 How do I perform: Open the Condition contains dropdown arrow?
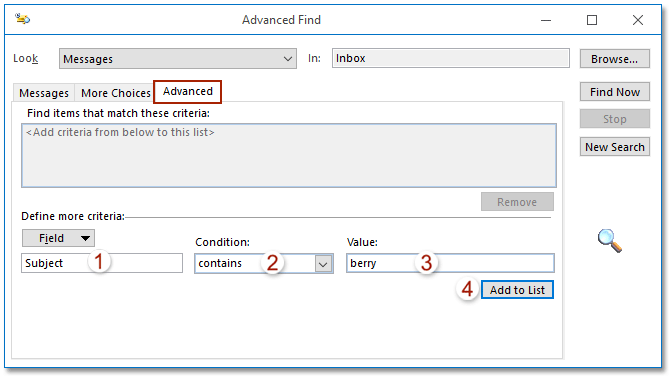(x=323, y=264)
